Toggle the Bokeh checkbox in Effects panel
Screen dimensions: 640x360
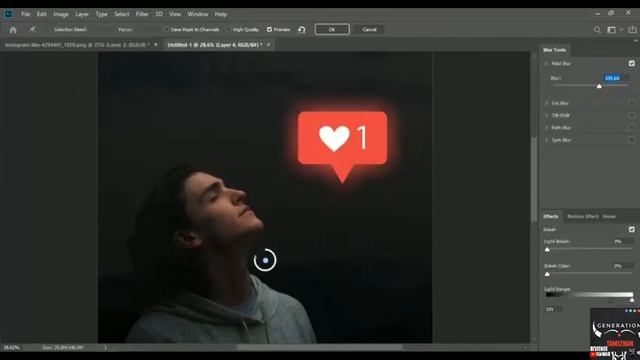[631, 229]
